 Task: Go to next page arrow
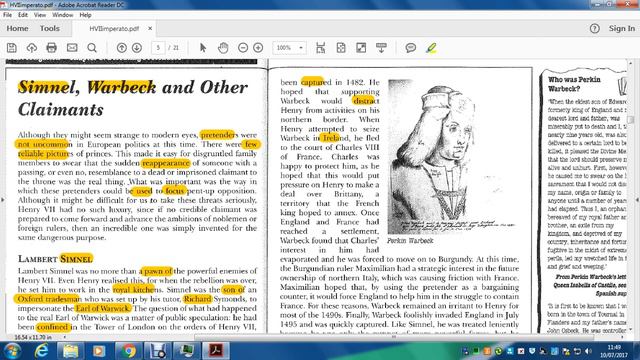[137, 48]
